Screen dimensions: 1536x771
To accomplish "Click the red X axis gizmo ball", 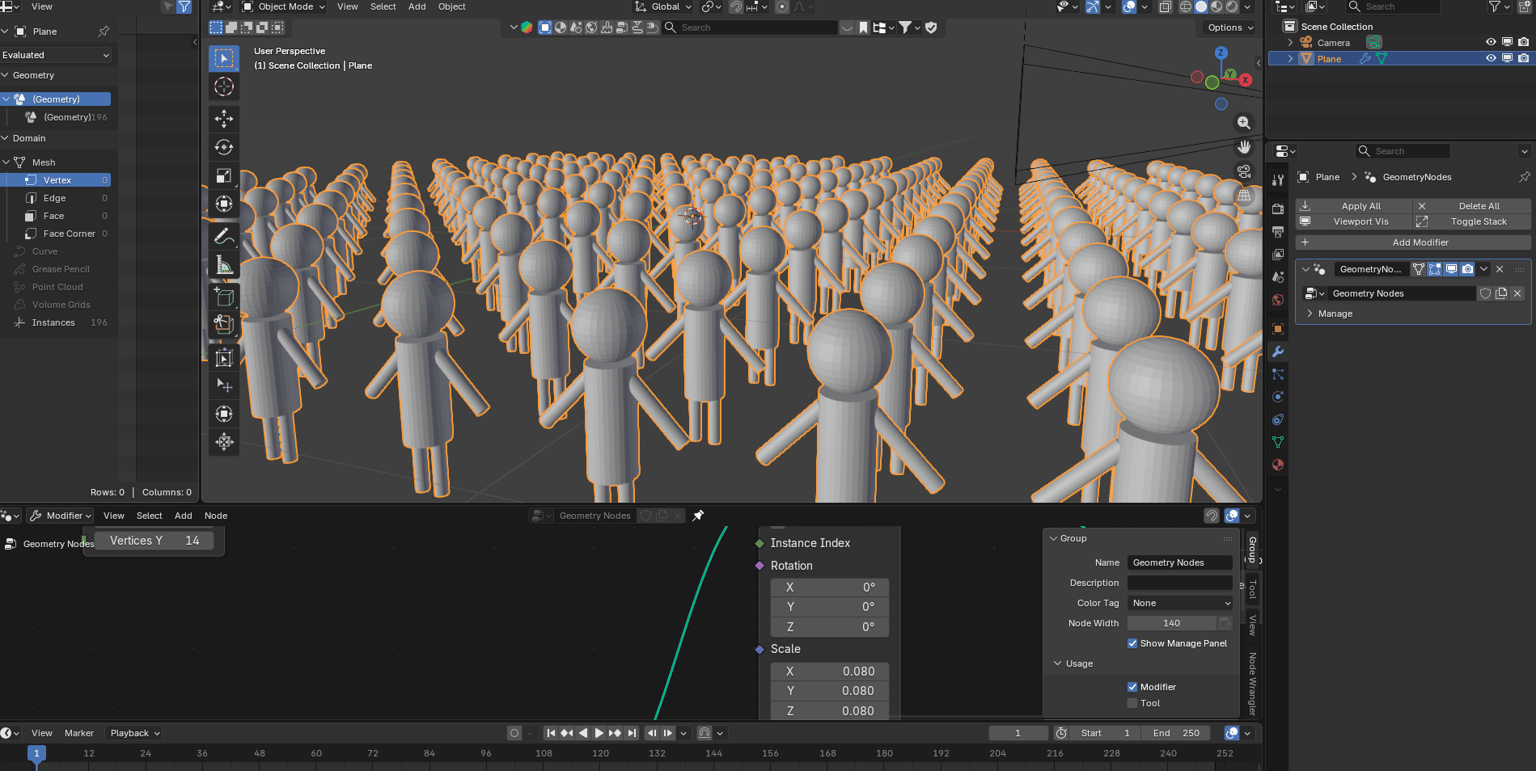I will 1245,80.
